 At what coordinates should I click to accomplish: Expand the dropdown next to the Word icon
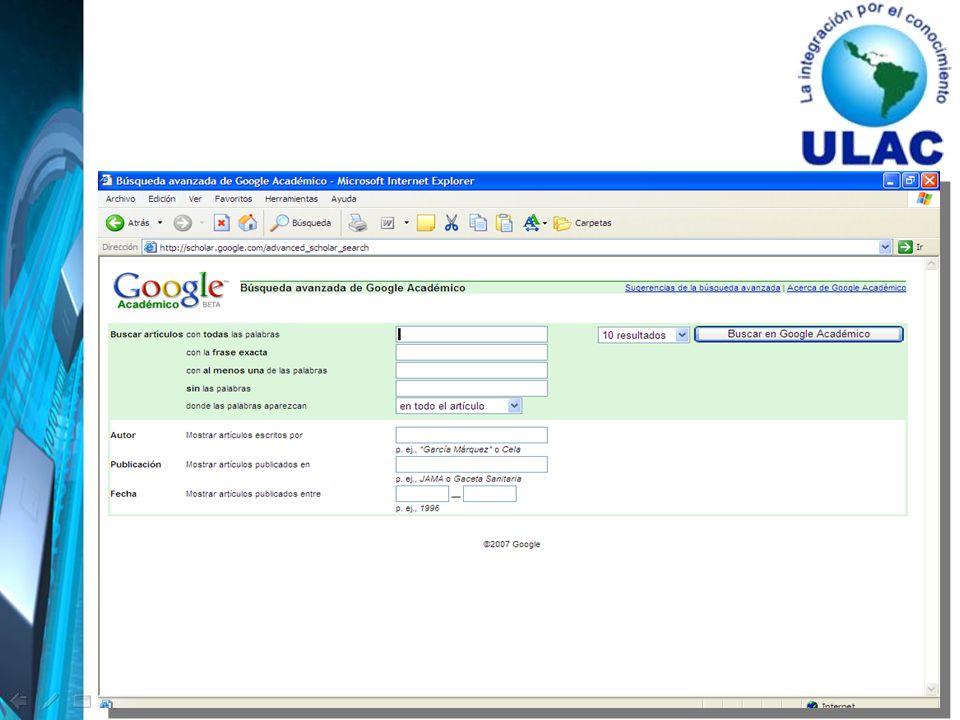coord(407,223)
